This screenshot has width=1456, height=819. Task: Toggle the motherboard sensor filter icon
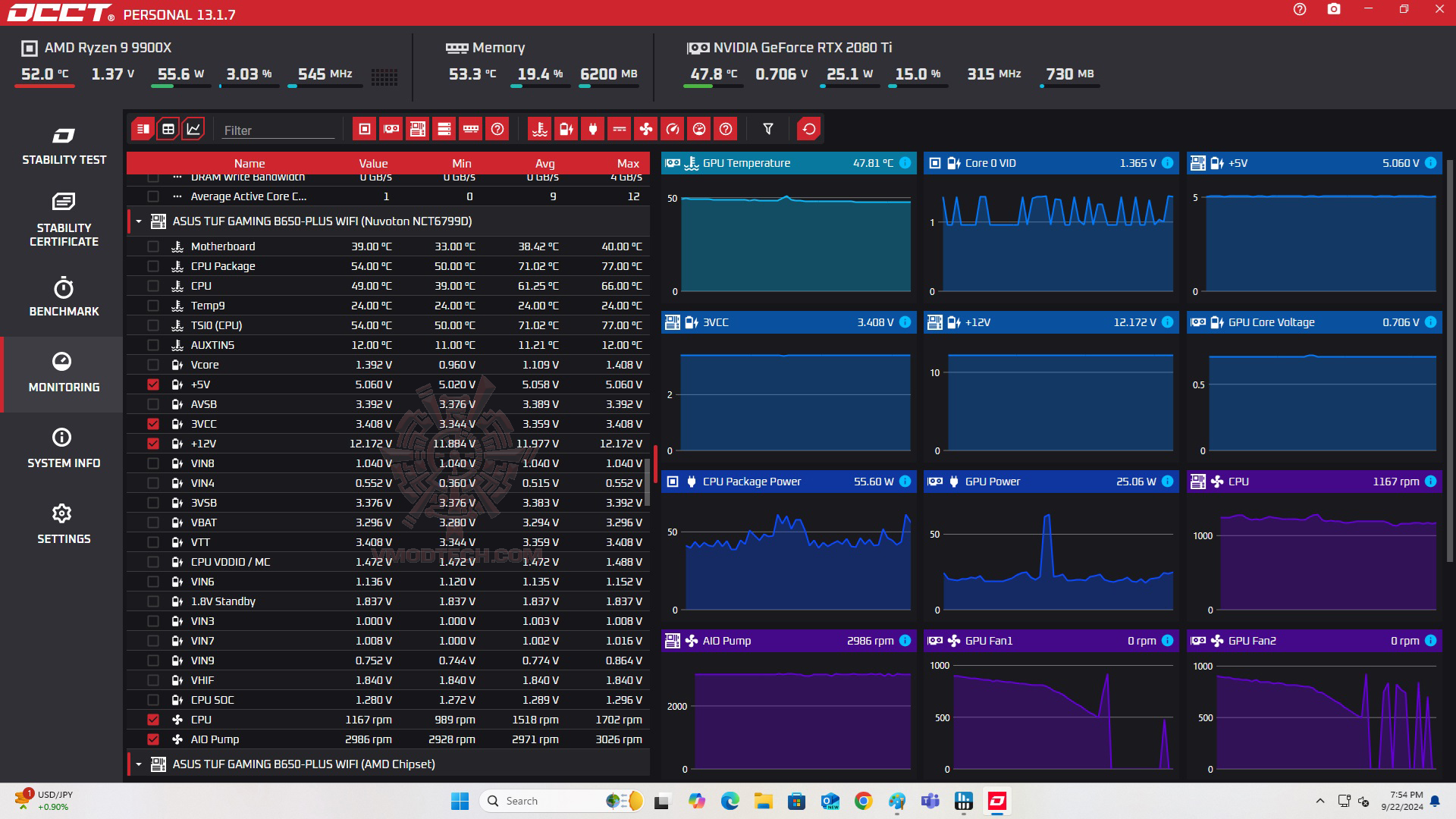tap(418, 129)
